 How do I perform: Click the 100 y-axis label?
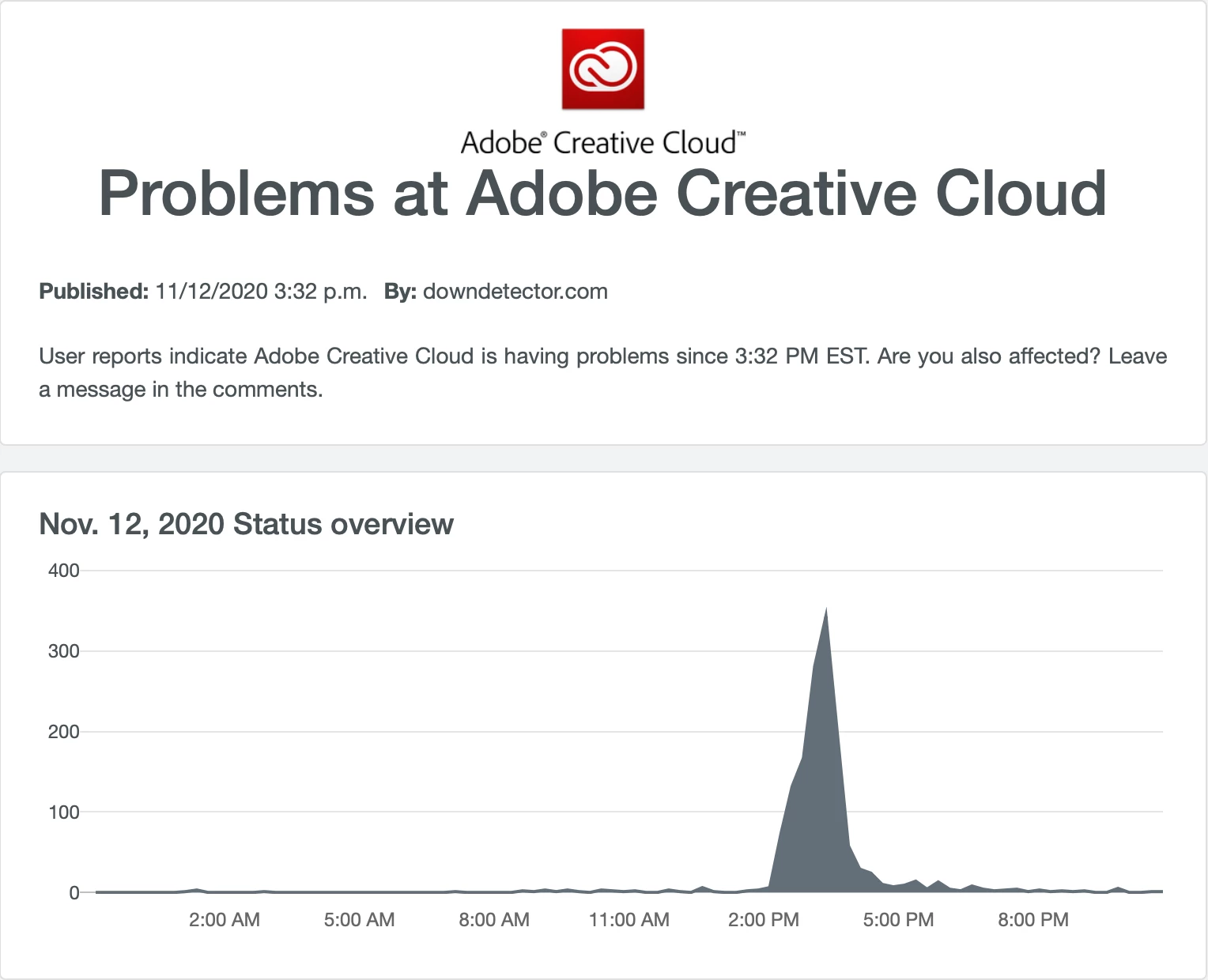pos(64,812)
